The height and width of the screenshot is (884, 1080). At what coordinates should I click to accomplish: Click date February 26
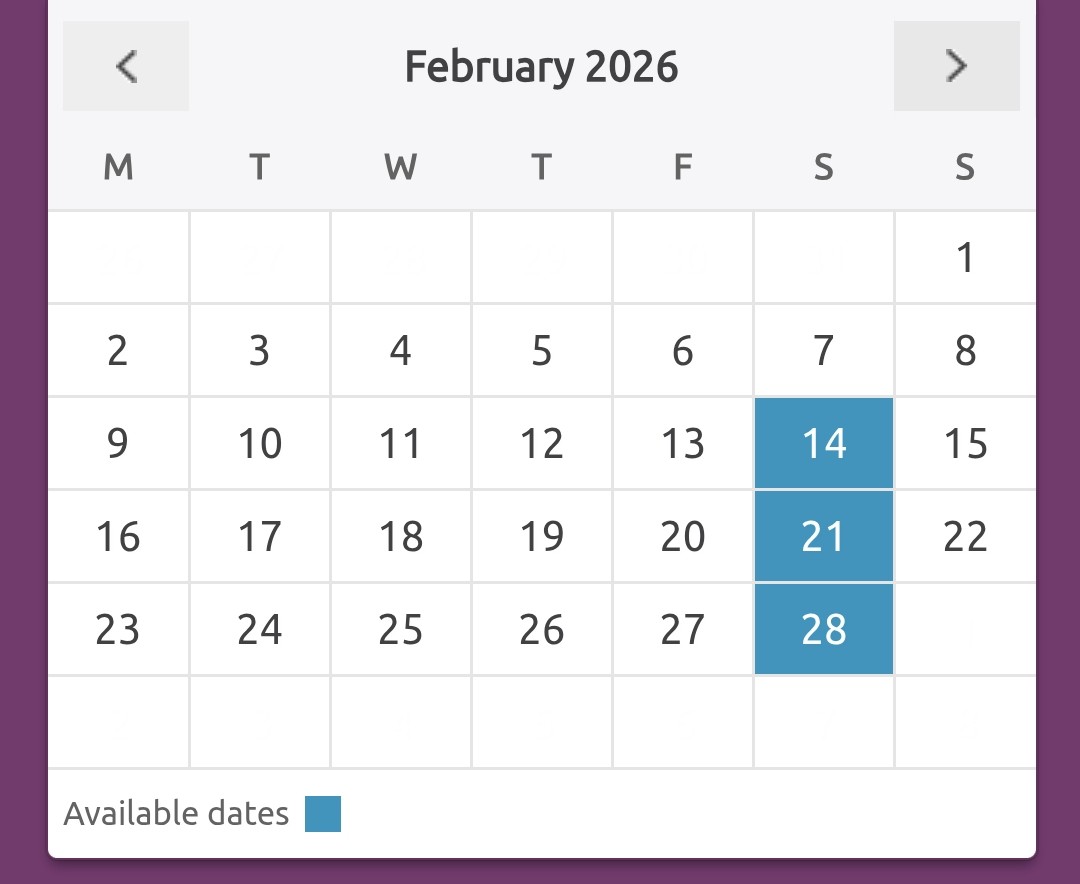[x=542, y=630]
